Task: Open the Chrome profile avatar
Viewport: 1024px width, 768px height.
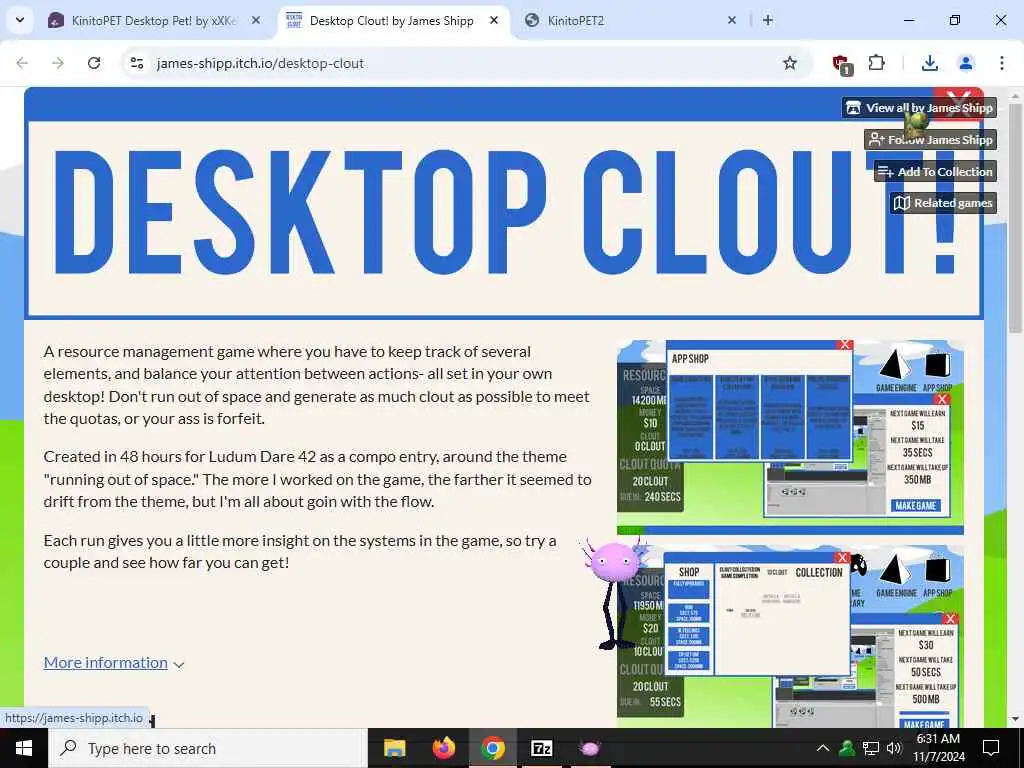Action: point(965,63)
